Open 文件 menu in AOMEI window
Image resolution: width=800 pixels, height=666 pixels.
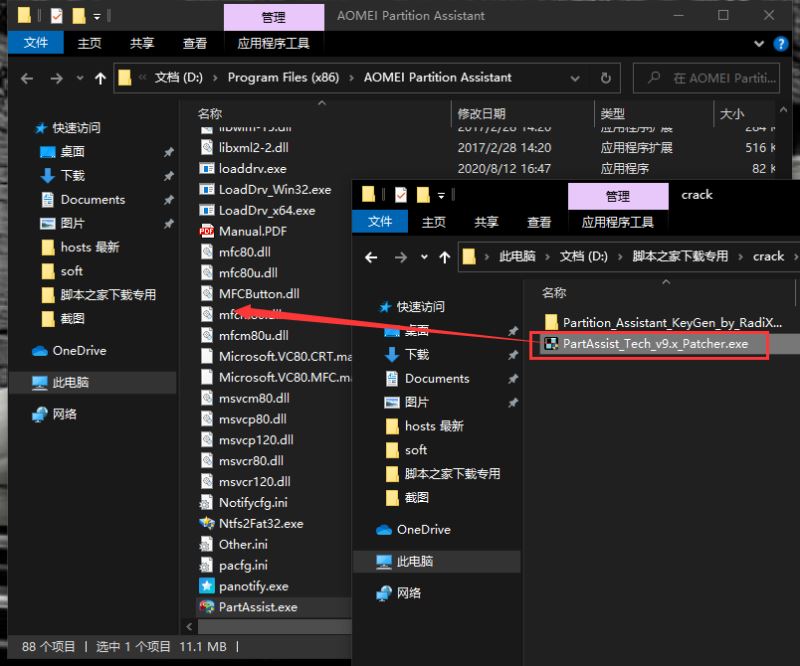pos(36,42)
